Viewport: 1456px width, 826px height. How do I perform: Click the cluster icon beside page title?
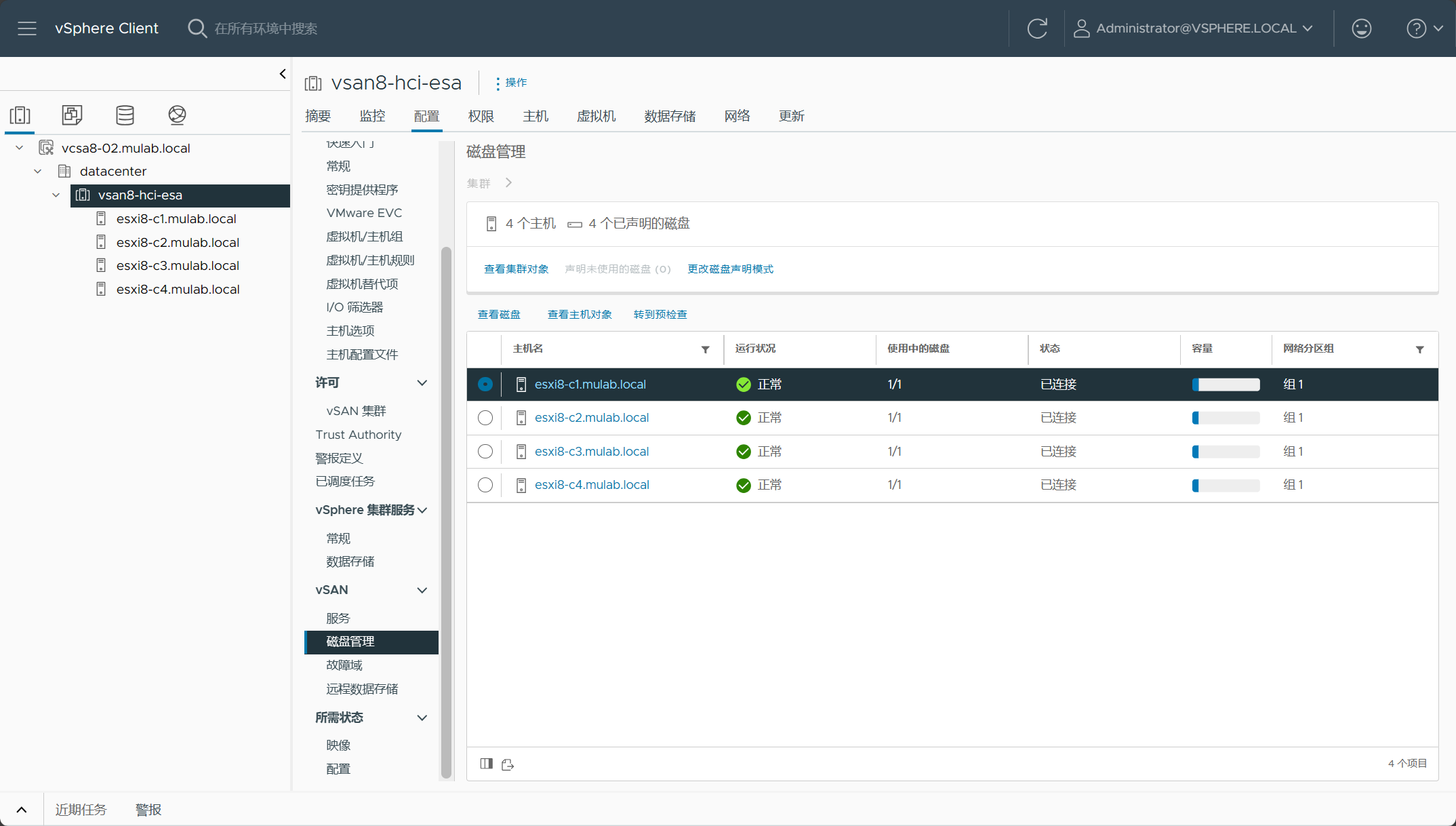(313, 83)
